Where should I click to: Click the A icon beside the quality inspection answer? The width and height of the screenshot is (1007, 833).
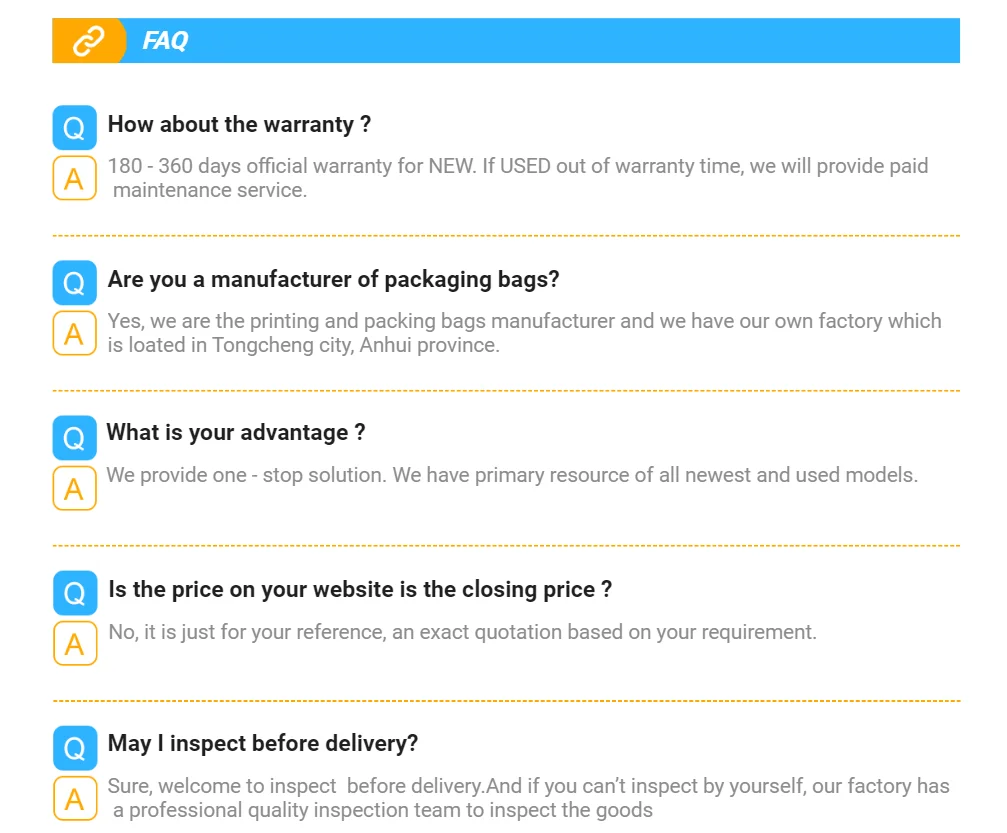click(75, 798)
